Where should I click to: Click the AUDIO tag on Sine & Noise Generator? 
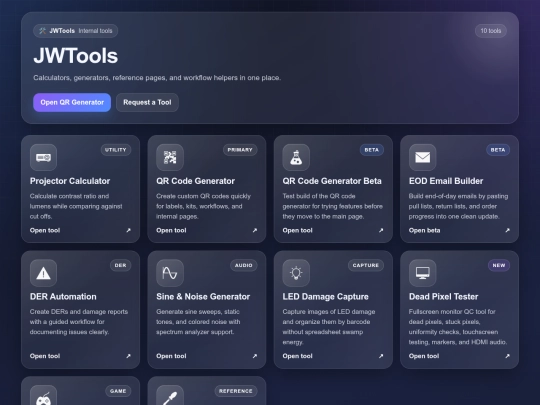[243, 265]
